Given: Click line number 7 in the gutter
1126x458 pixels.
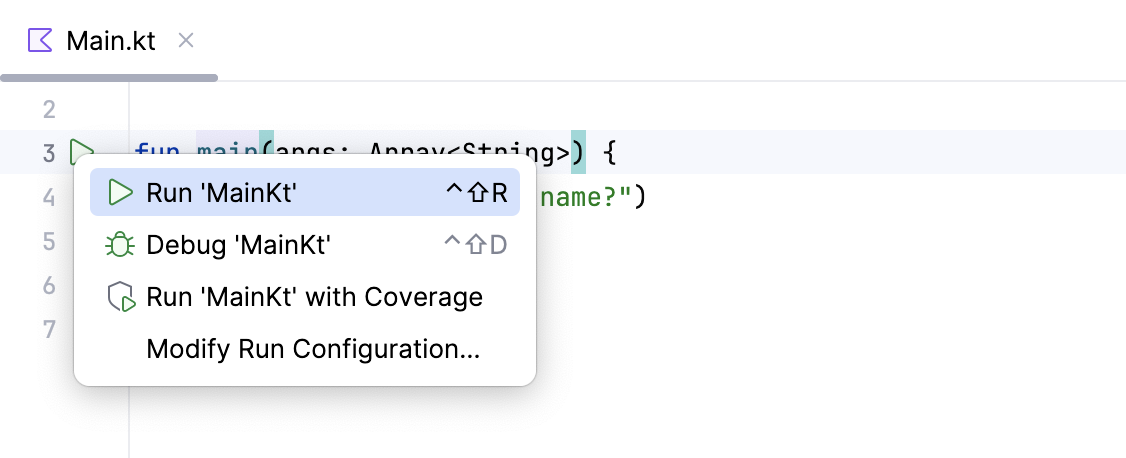Looking at the screenshot, I should [50, 329].
